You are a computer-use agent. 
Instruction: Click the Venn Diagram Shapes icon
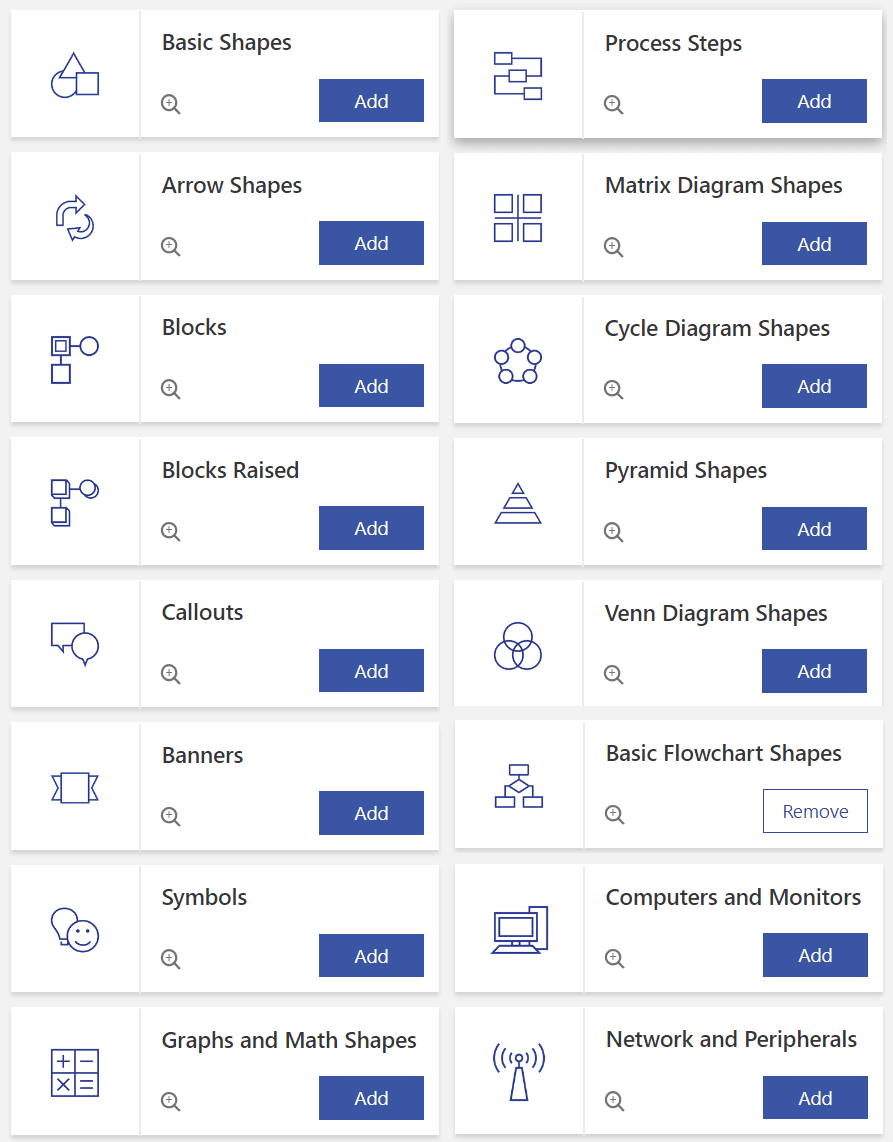click(x=518, y=646)
